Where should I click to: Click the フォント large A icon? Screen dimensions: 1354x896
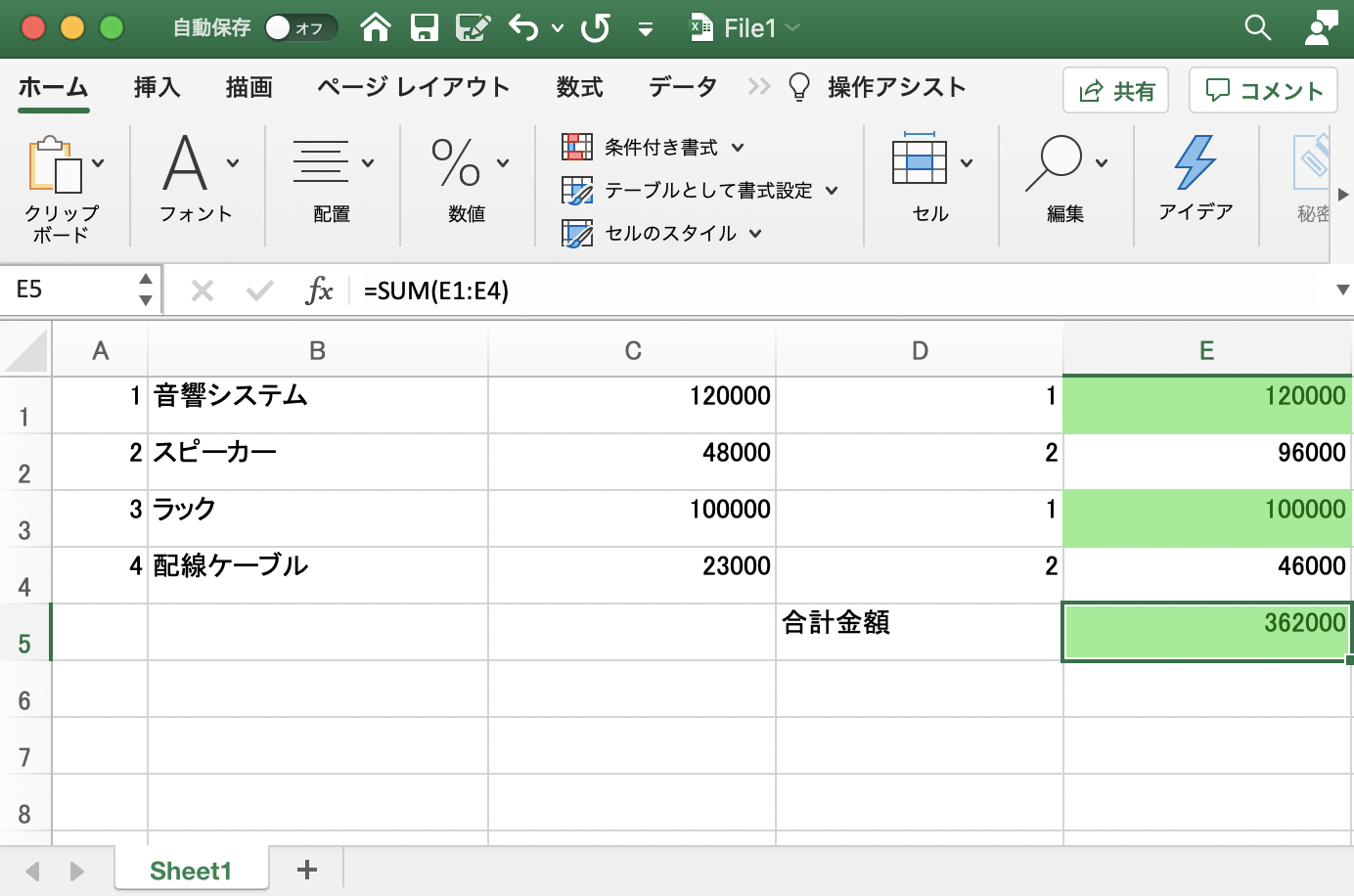click(x=186, y=163)
